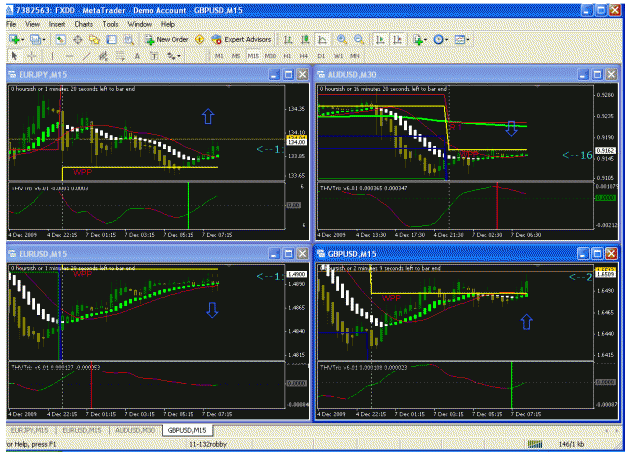Expand the Periods clock dropdown
This screenshot has width=625, height=452.
pyautogui.click(x=446, y=40)
